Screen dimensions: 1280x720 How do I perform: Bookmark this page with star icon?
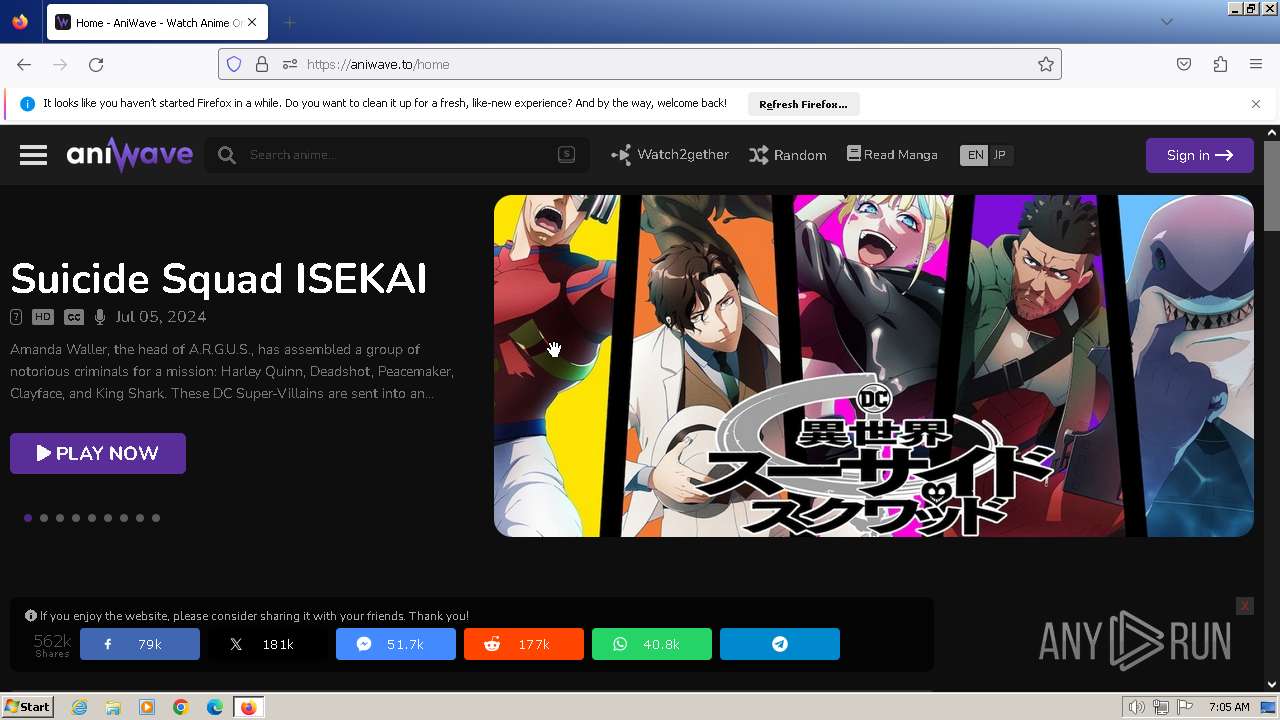tap(1046, 64)
